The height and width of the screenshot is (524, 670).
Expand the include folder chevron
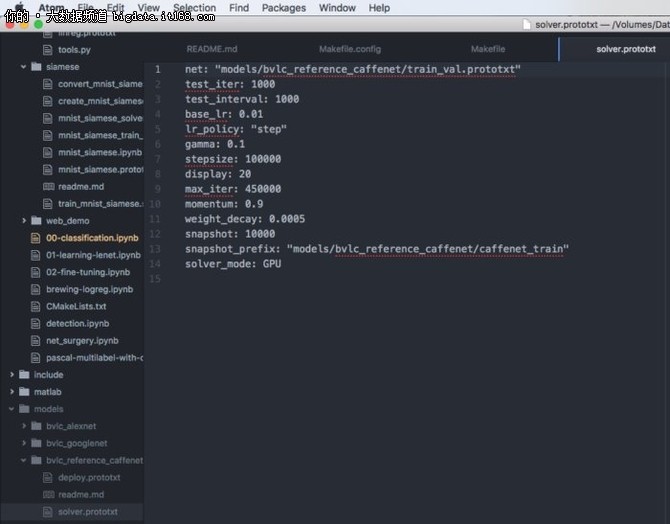[12, 374]
